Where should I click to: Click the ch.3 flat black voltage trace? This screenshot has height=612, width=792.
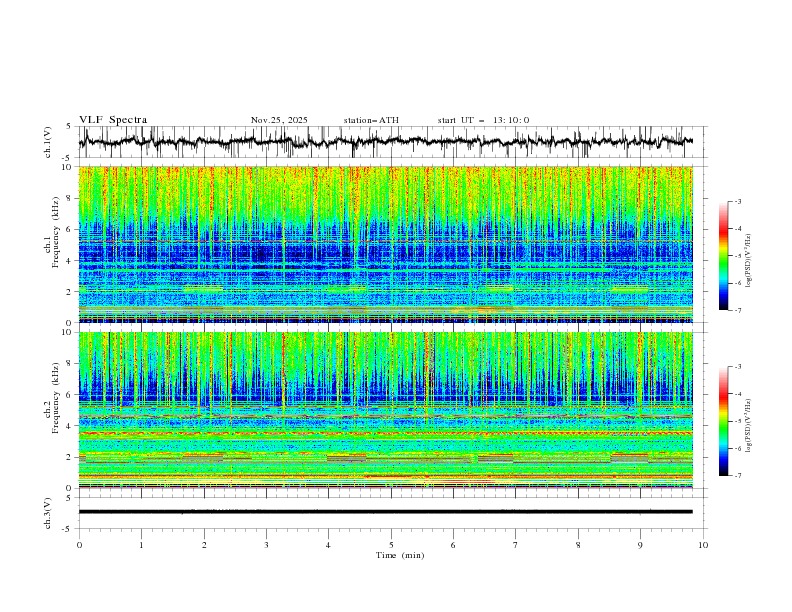(386, 512)
